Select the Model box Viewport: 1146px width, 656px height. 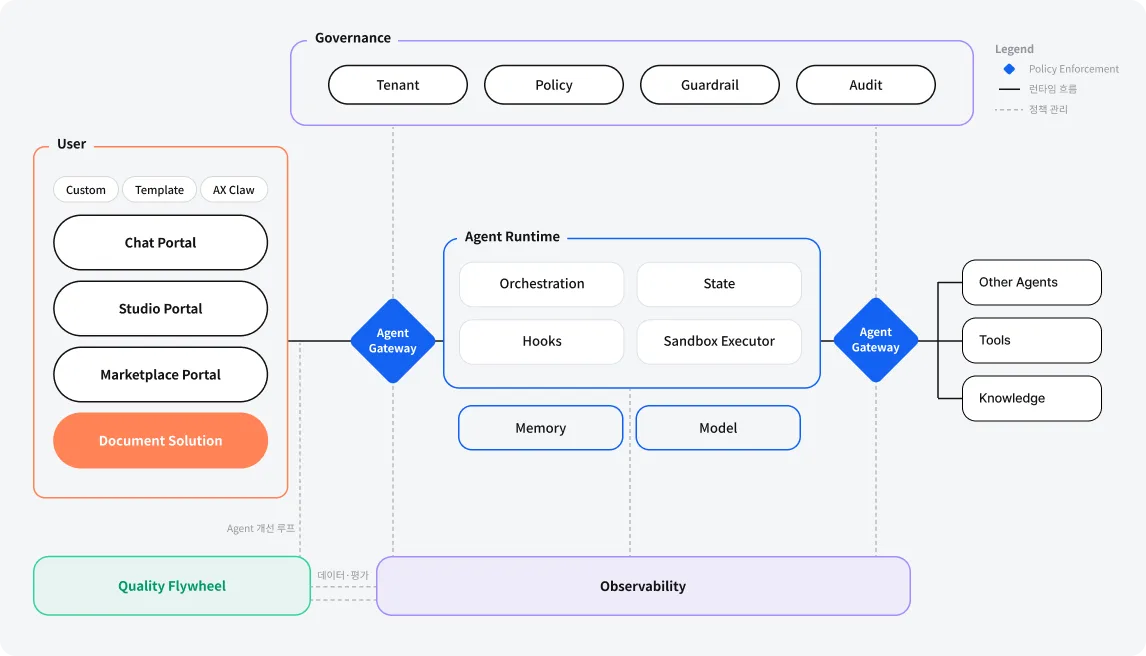pos(718,428)
